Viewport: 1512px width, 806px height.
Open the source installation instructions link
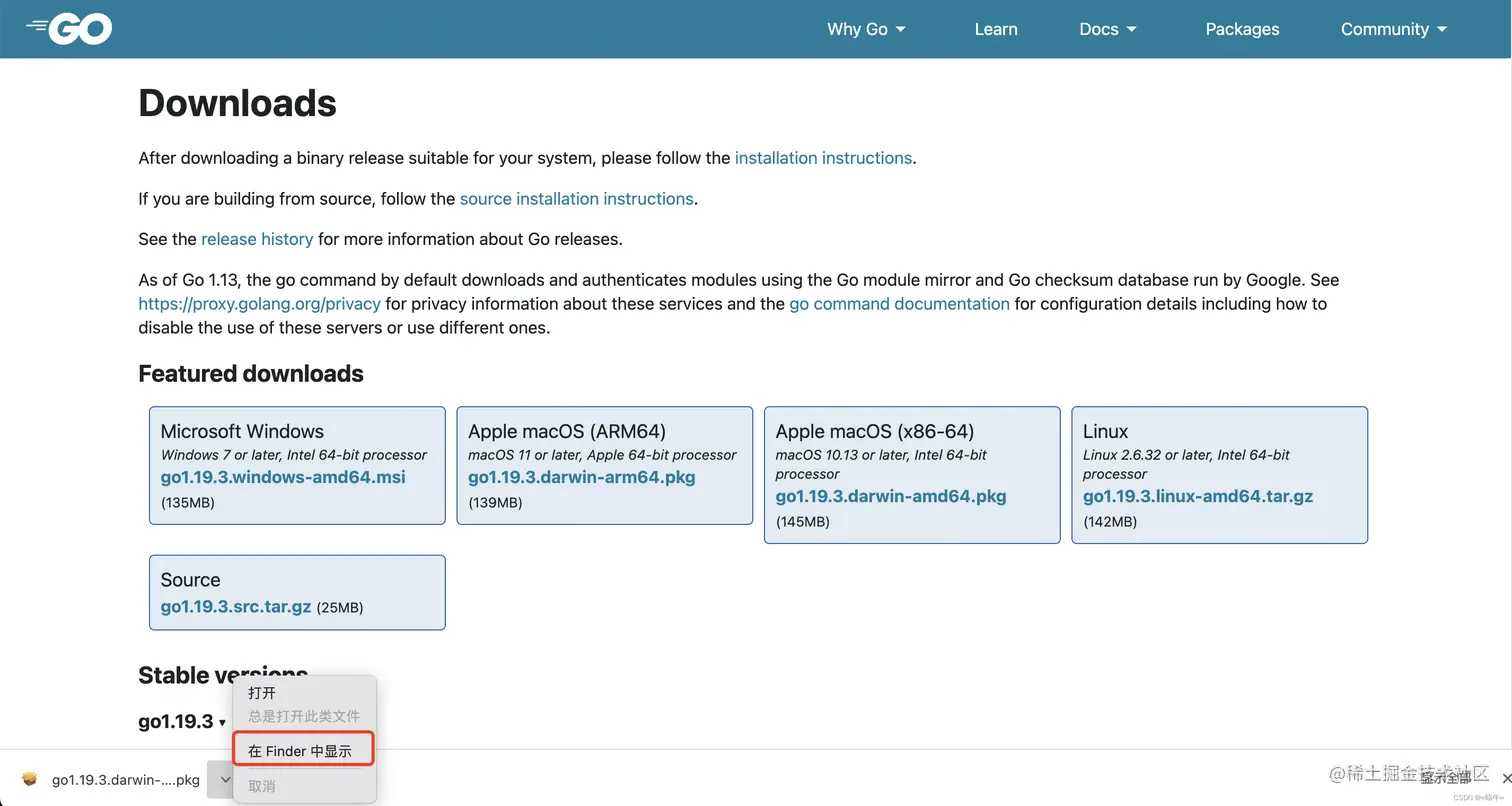(576, 199)
